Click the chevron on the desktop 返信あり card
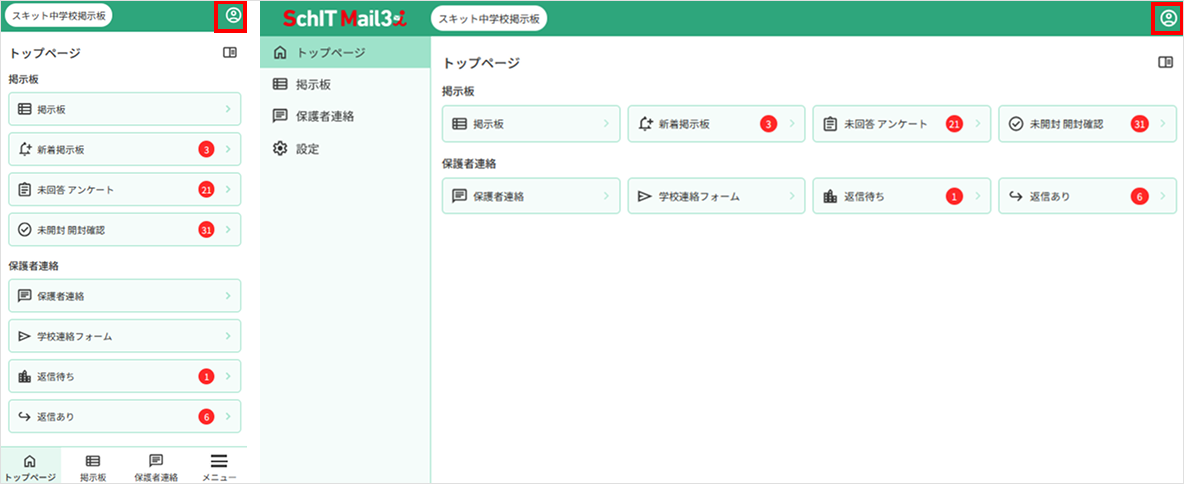The height and width of the screenshot is (484, 1184). tap(1163, 197)
